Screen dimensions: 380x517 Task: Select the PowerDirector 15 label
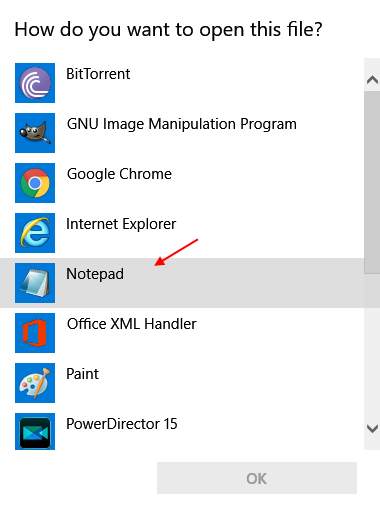pos(122,424)
